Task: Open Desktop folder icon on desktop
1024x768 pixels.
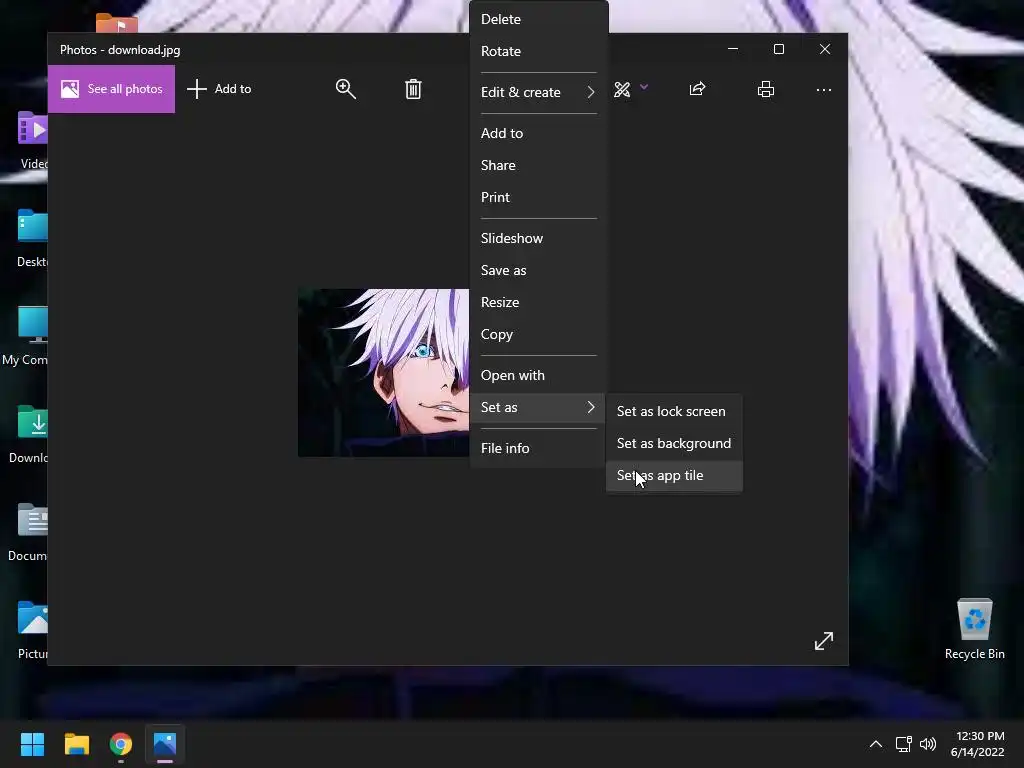Action: [31, 238]
